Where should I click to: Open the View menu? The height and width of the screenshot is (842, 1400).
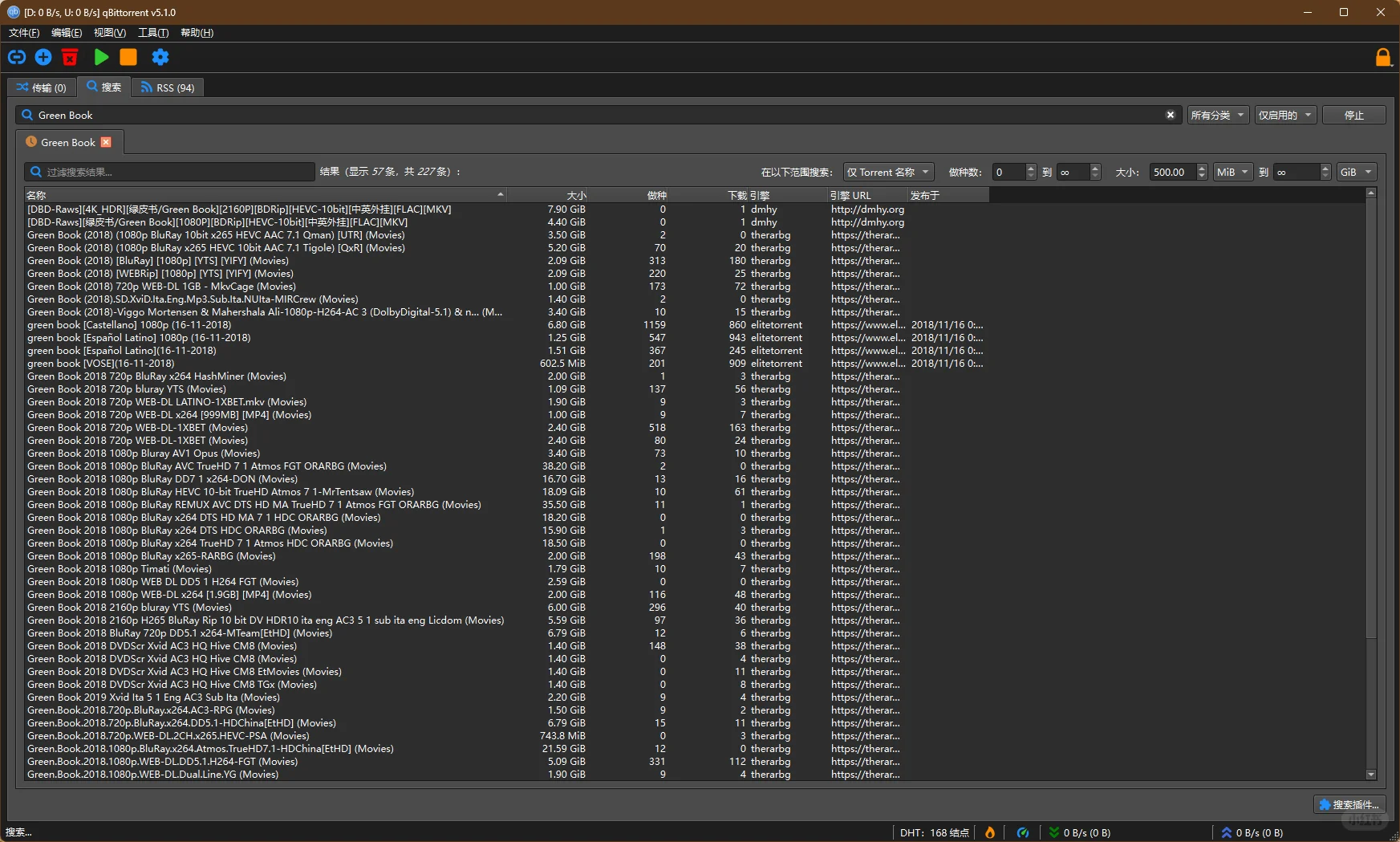(110, 33)
